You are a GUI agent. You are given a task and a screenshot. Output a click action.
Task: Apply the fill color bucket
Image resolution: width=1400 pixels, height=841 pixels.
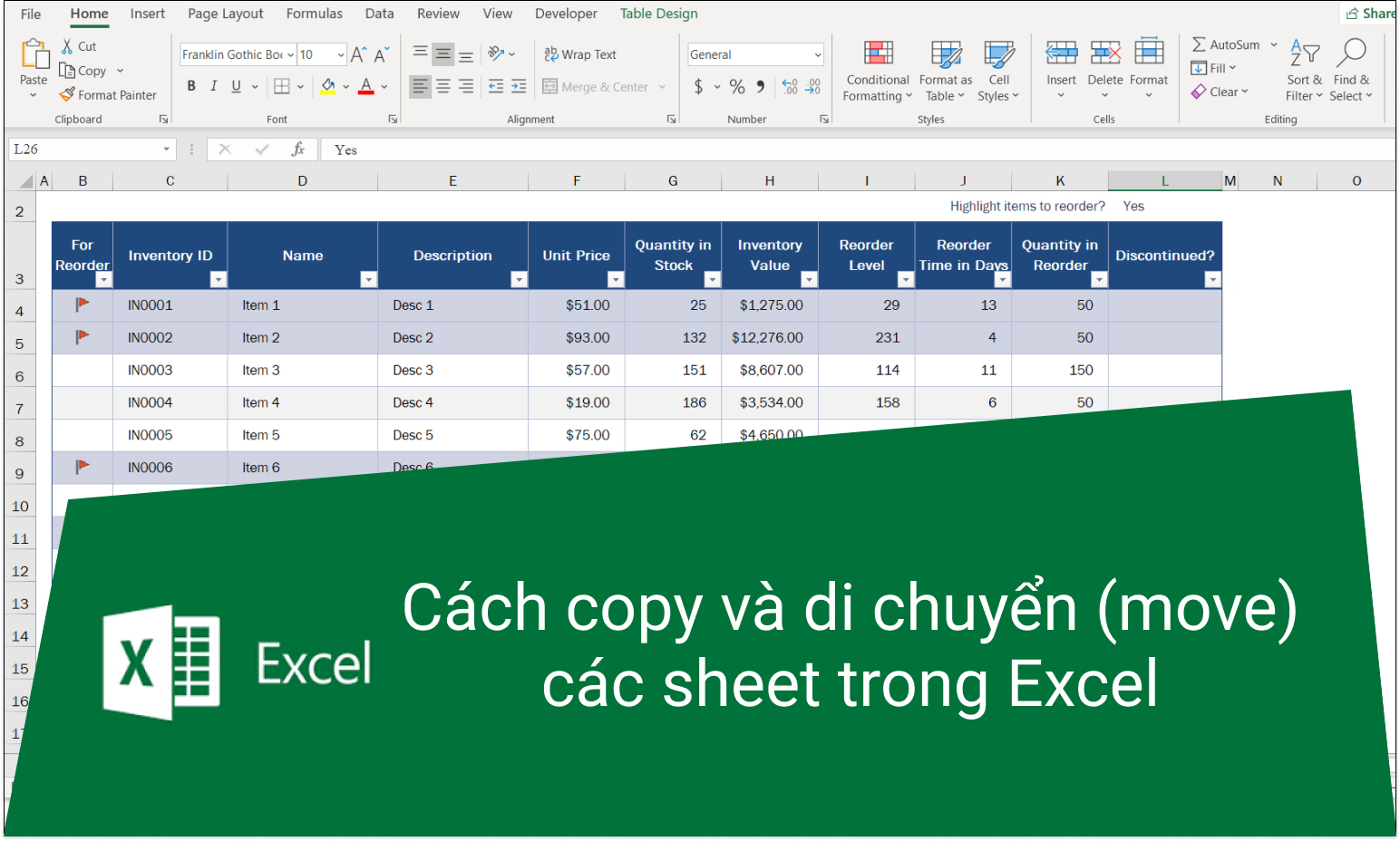coord(328,86)
